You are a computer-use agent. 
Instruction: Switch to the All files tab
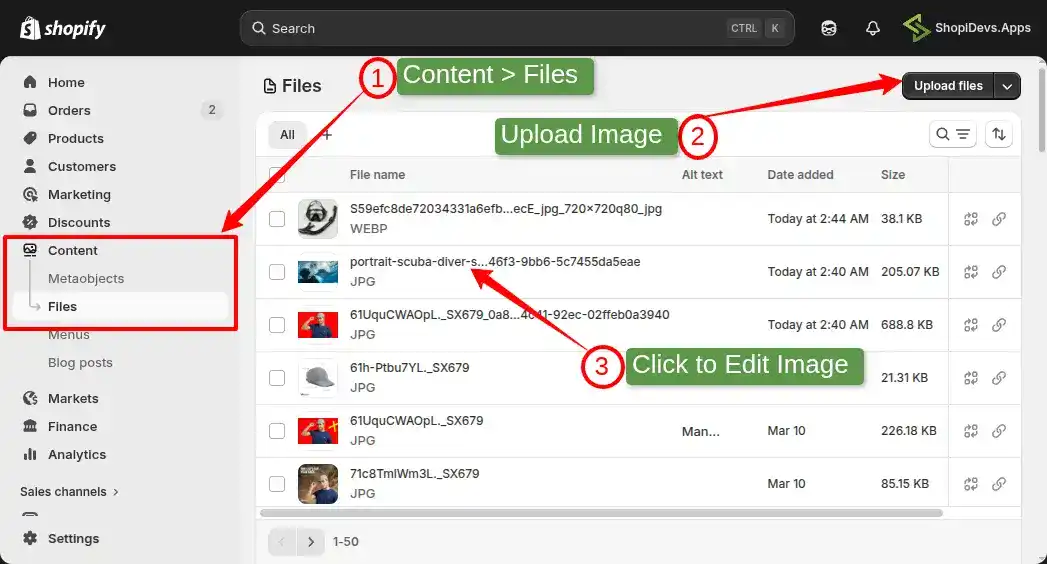point(287,135)
